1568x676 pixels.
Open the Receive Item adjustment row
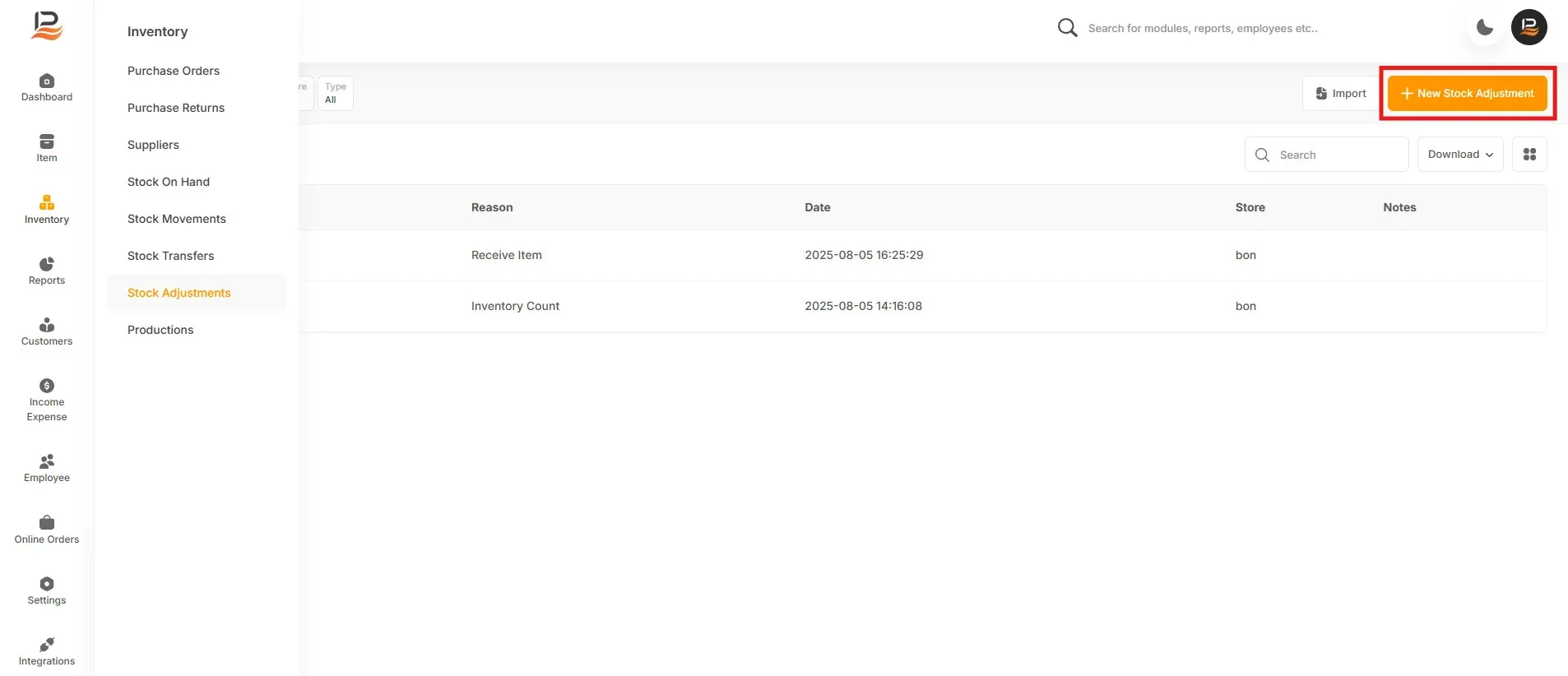[x=922, y=256]
